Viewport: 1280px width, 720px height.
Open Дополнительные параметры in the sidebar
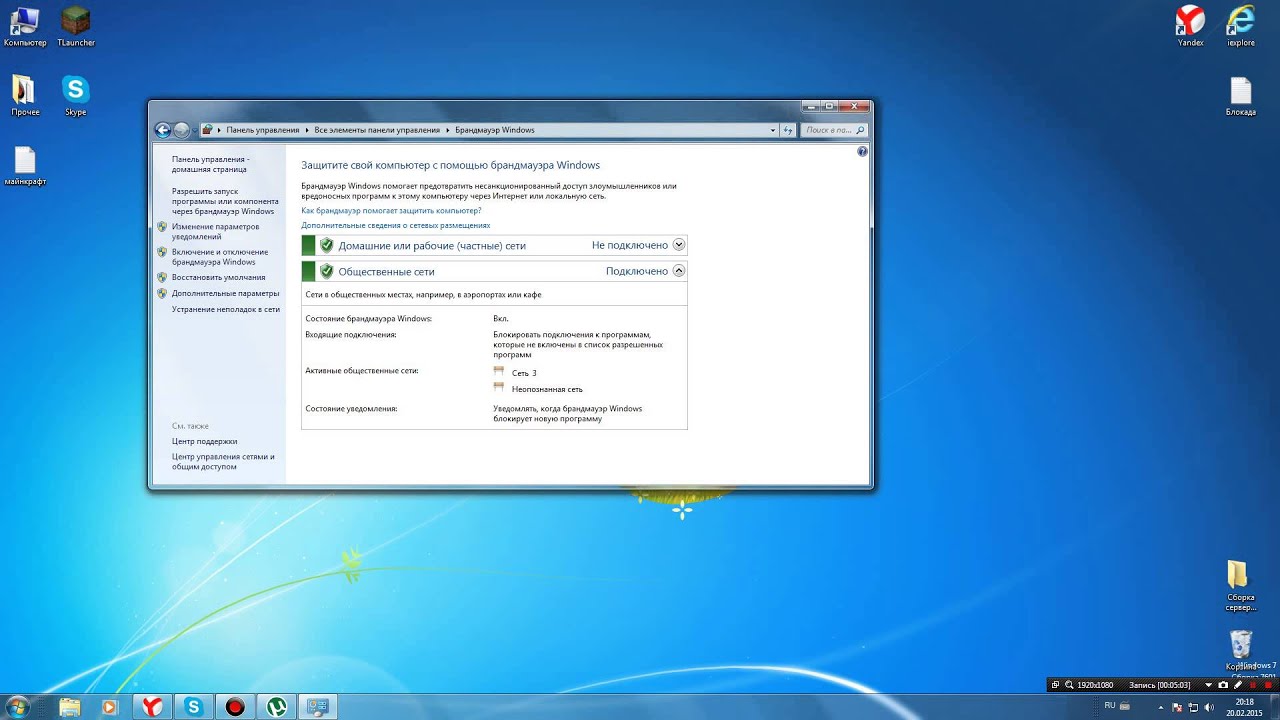[225, 293]
